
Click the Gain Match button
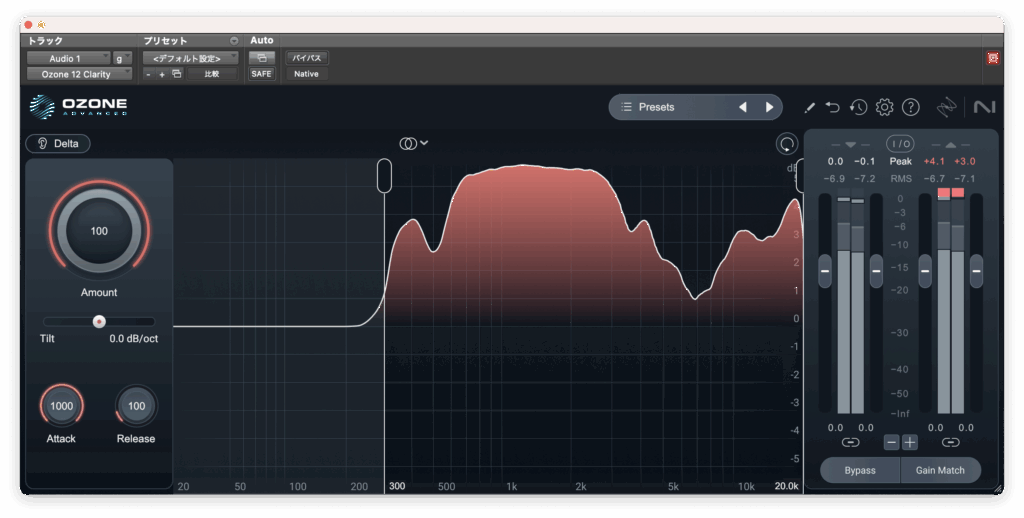coord(941,470)
